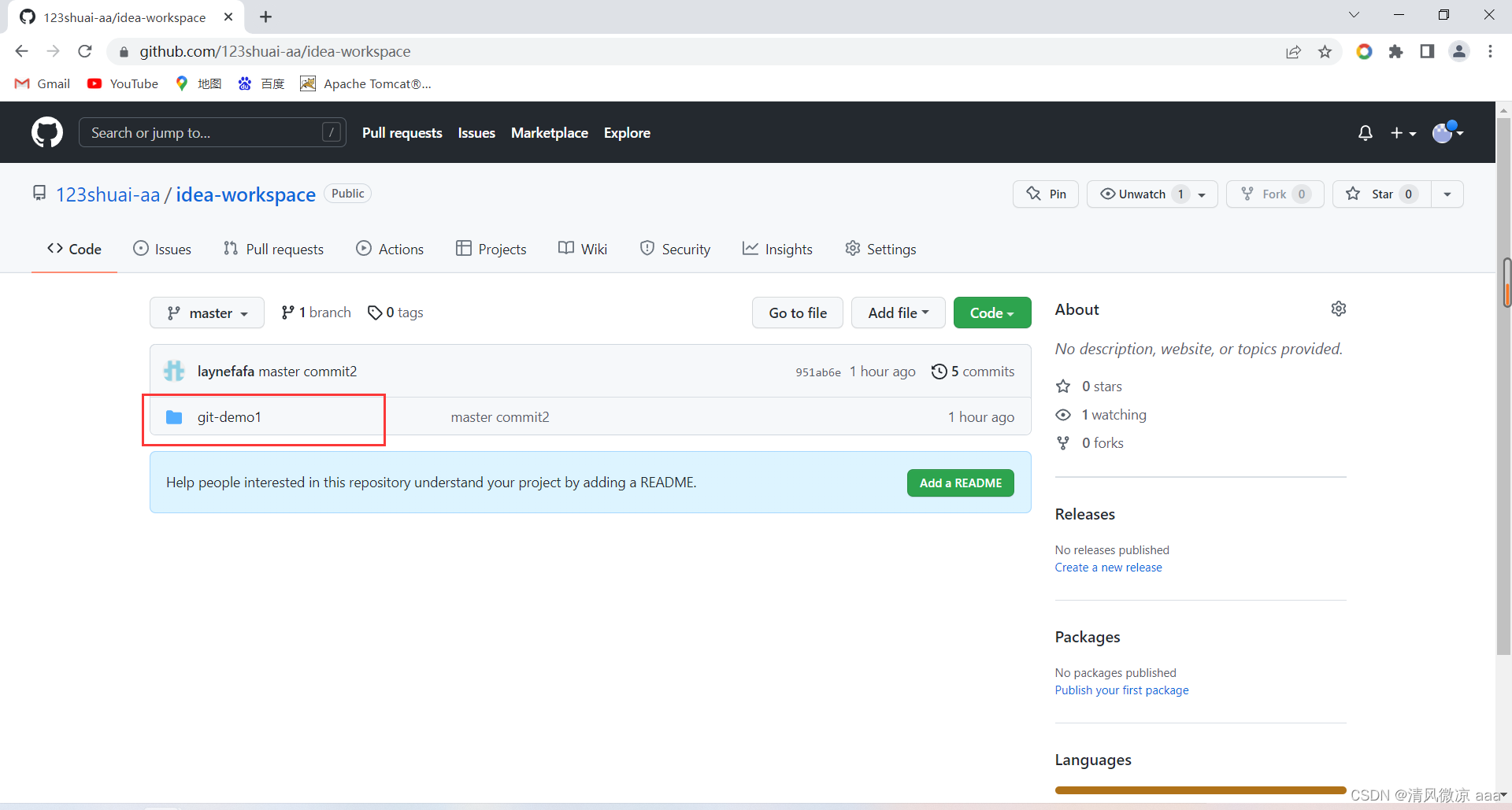Open the YouTube bookmark
This screenshot has height=810, width=1512.
point(123,83)
